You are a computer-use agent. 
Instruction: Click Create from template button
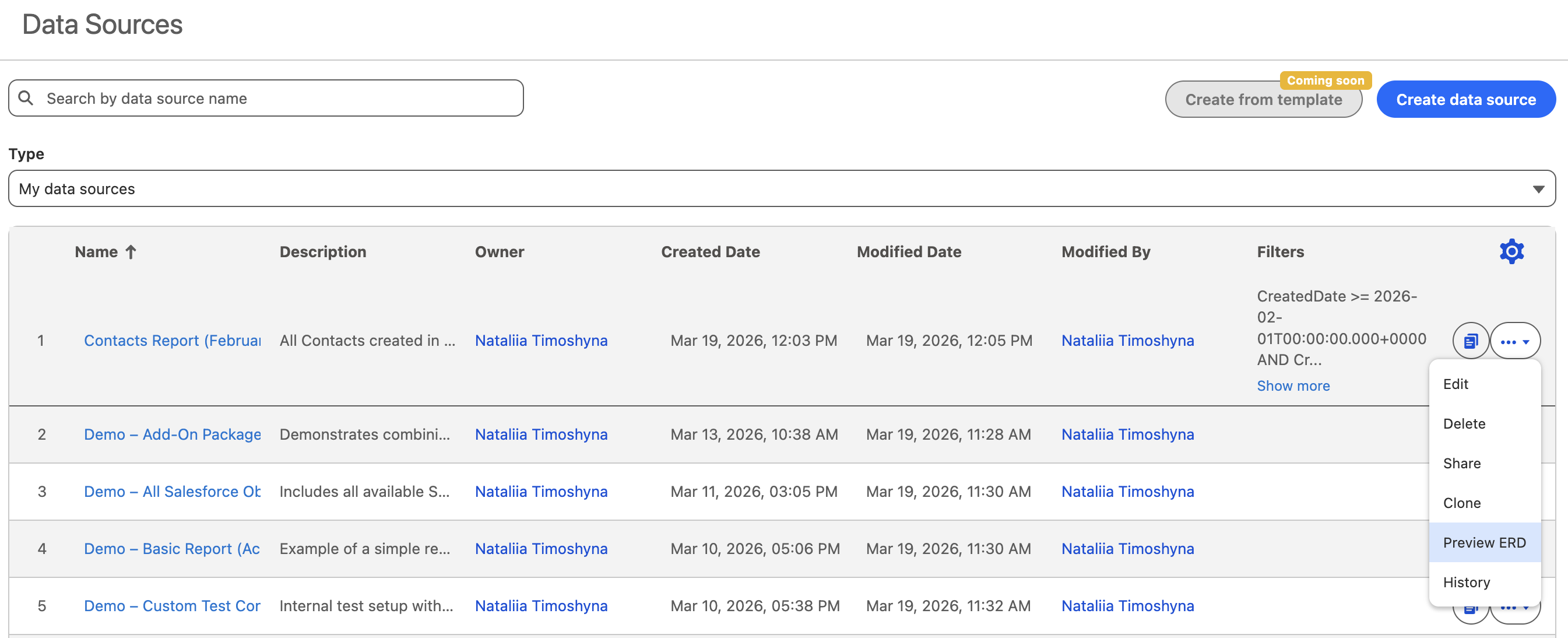coord(1263,99)
